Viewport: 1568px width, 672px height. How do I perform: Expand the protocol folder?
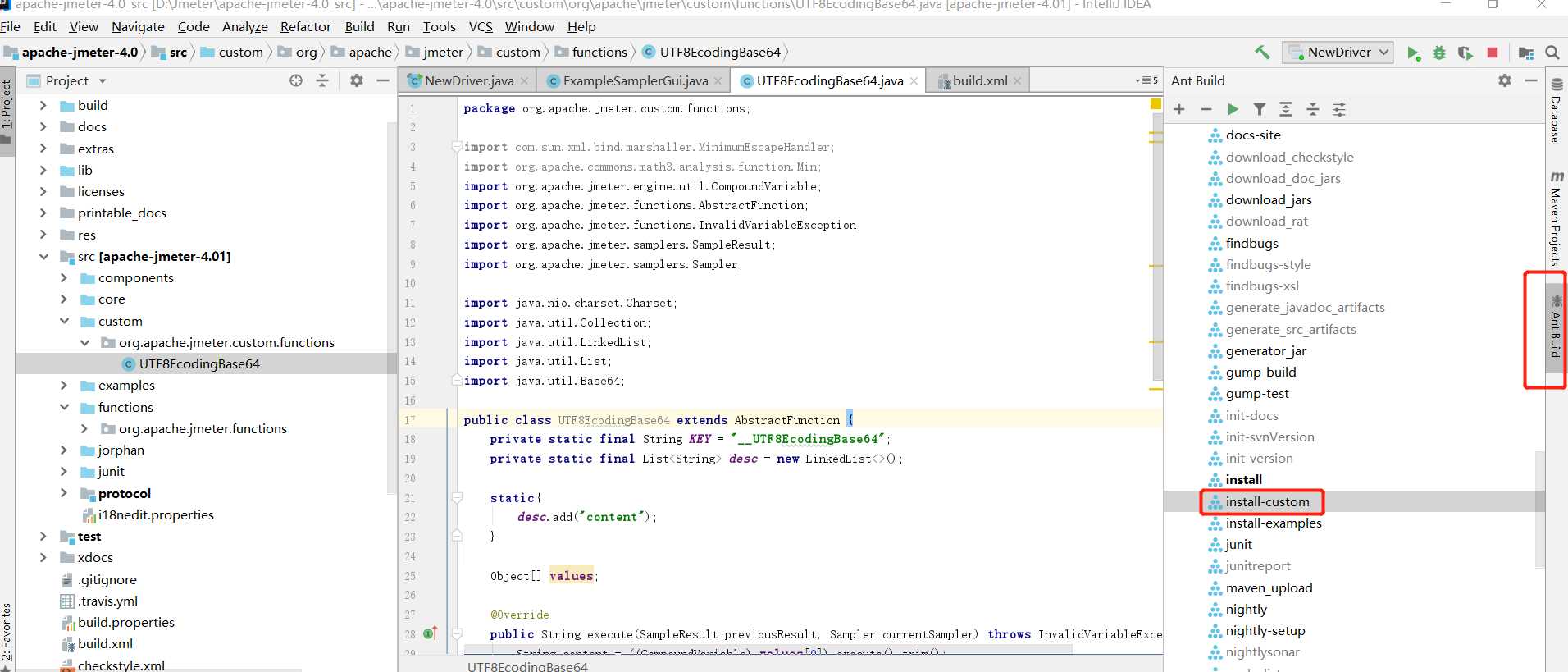point(64,493)
